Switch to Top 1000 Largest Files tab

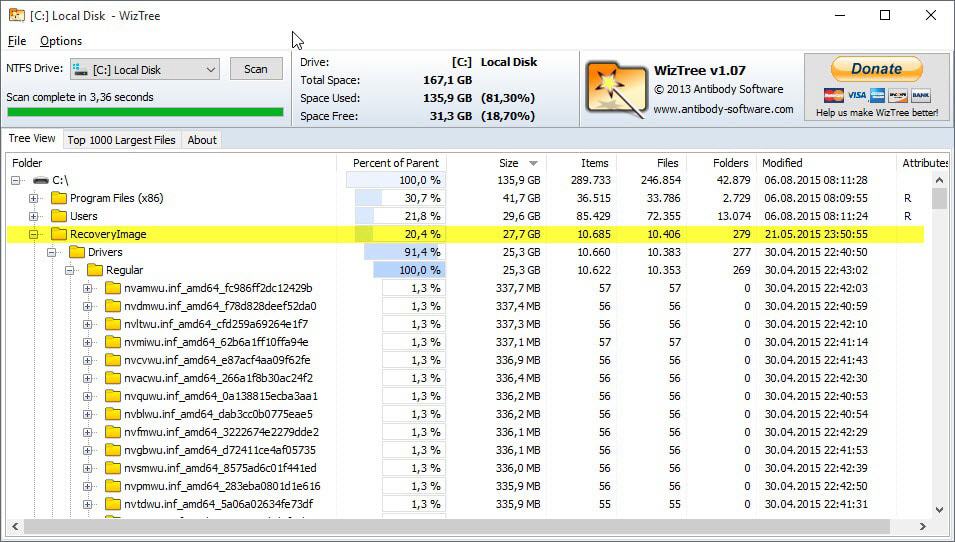[x=121, y=140]
